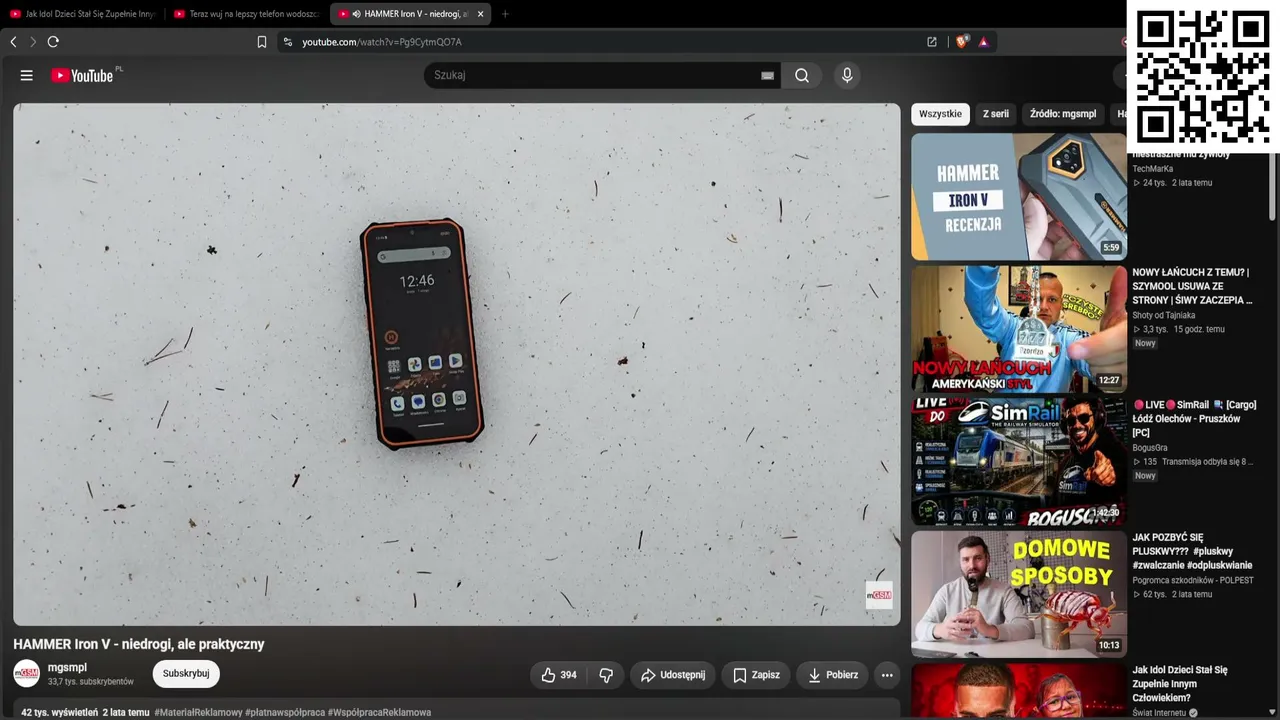Open the 'mgsmpl' channel name link

pos(67,667)
